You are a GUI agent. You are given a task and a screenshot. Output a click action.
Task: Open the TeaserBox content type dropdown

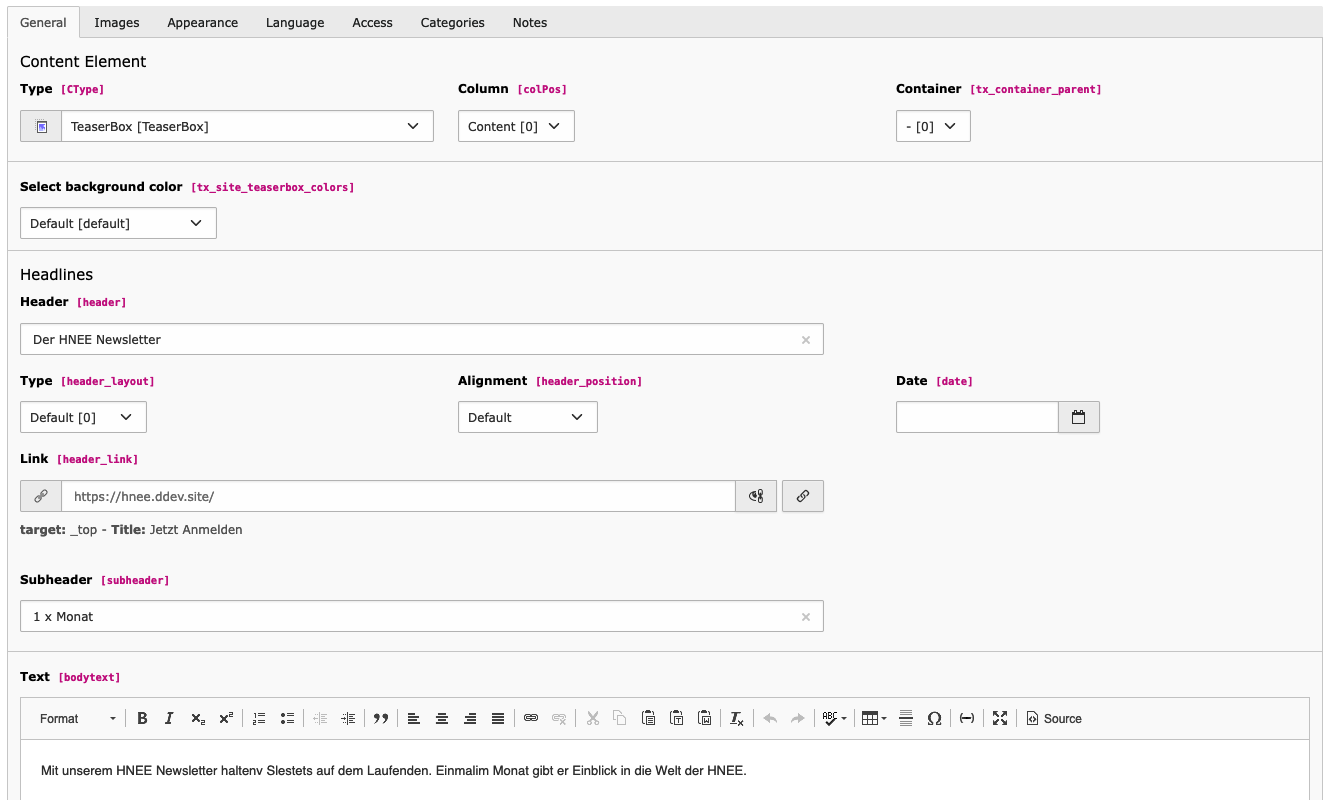[x=246, y=127]
